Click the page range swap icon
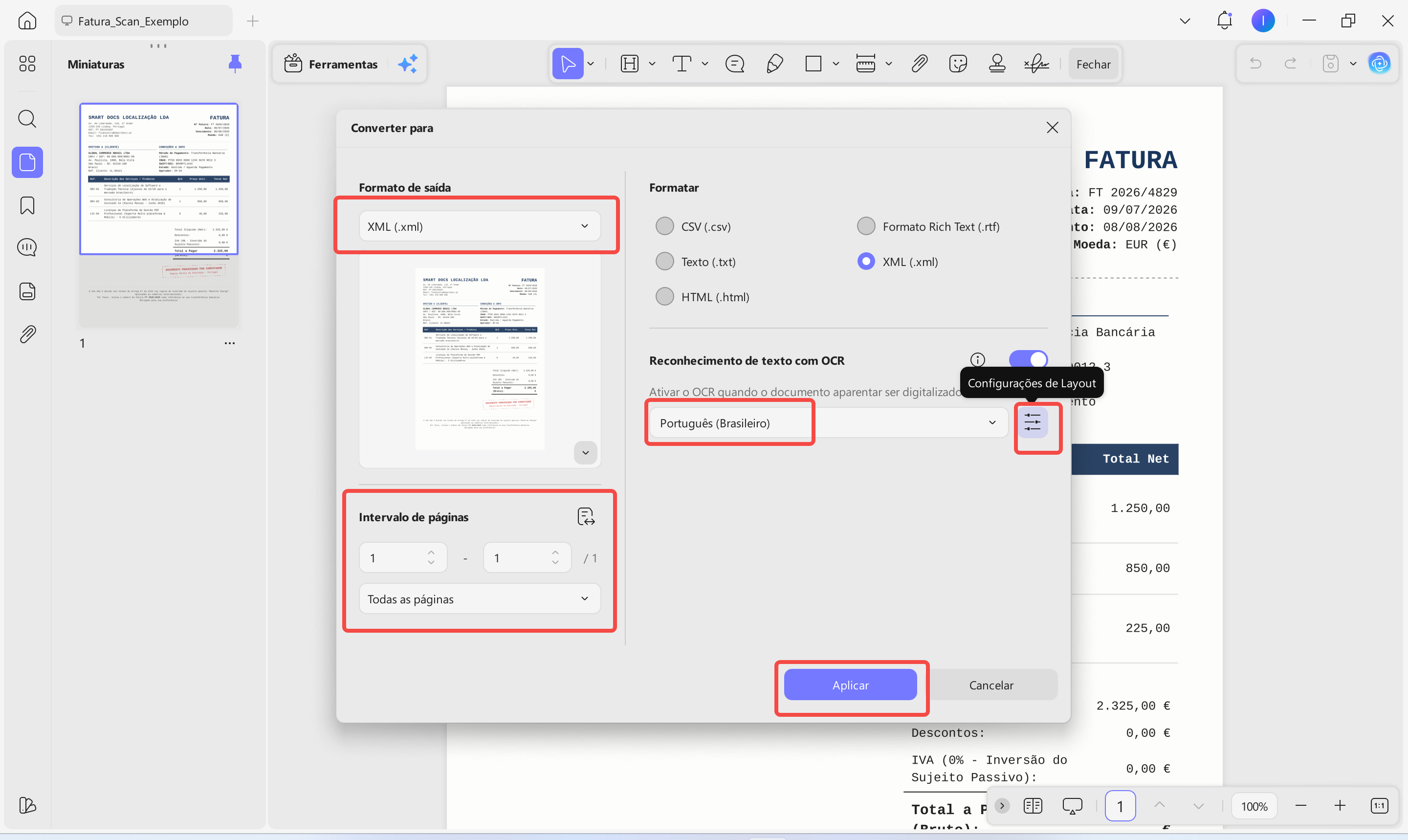Viewport: 1408px width, 840px height. click(586, 517)
